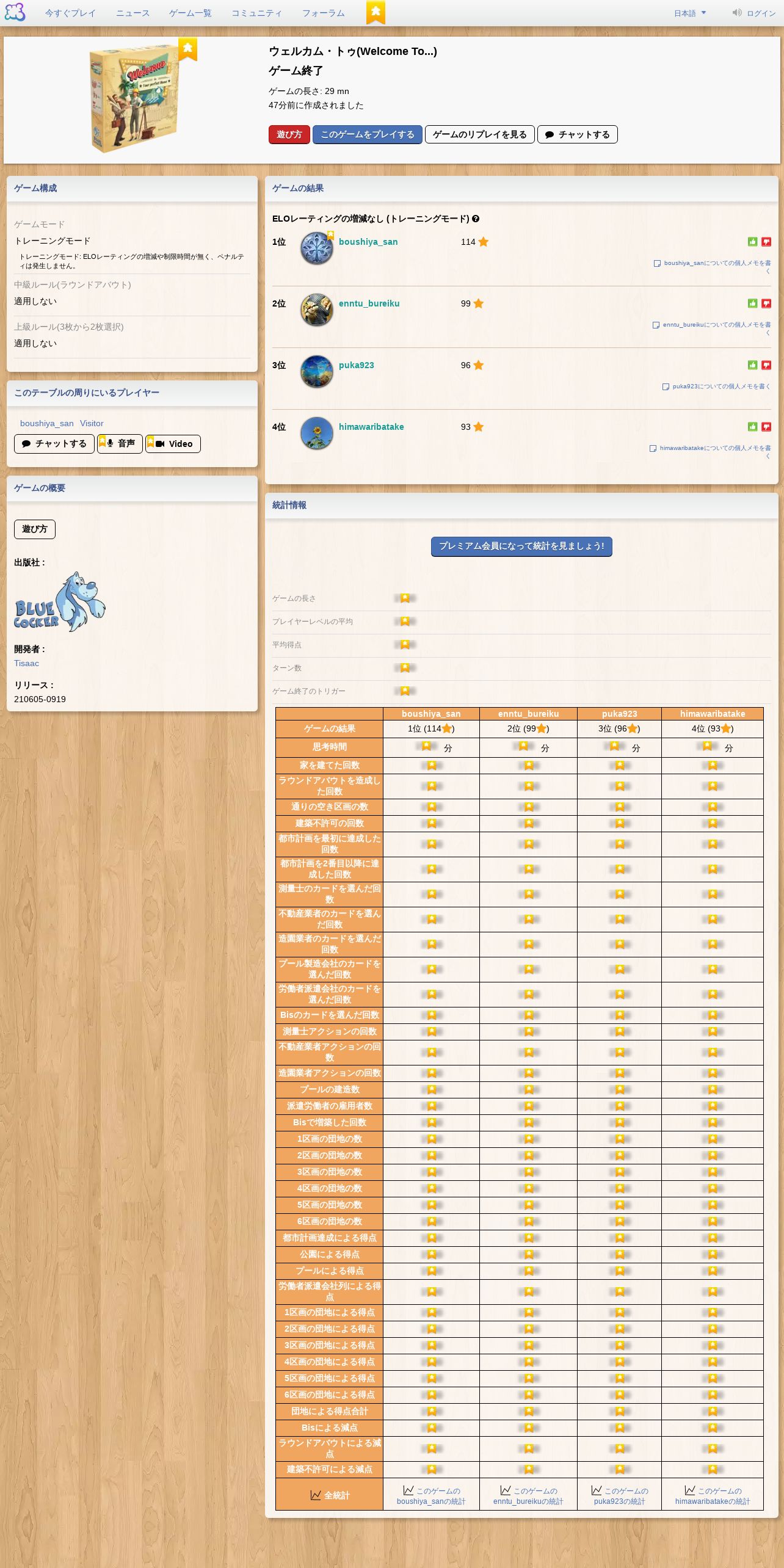Click the トレーニングモード game mode value
Image resolution: width=784 pixels, height=1568 pixels.
pyautogui.click(x=53, y=241)
